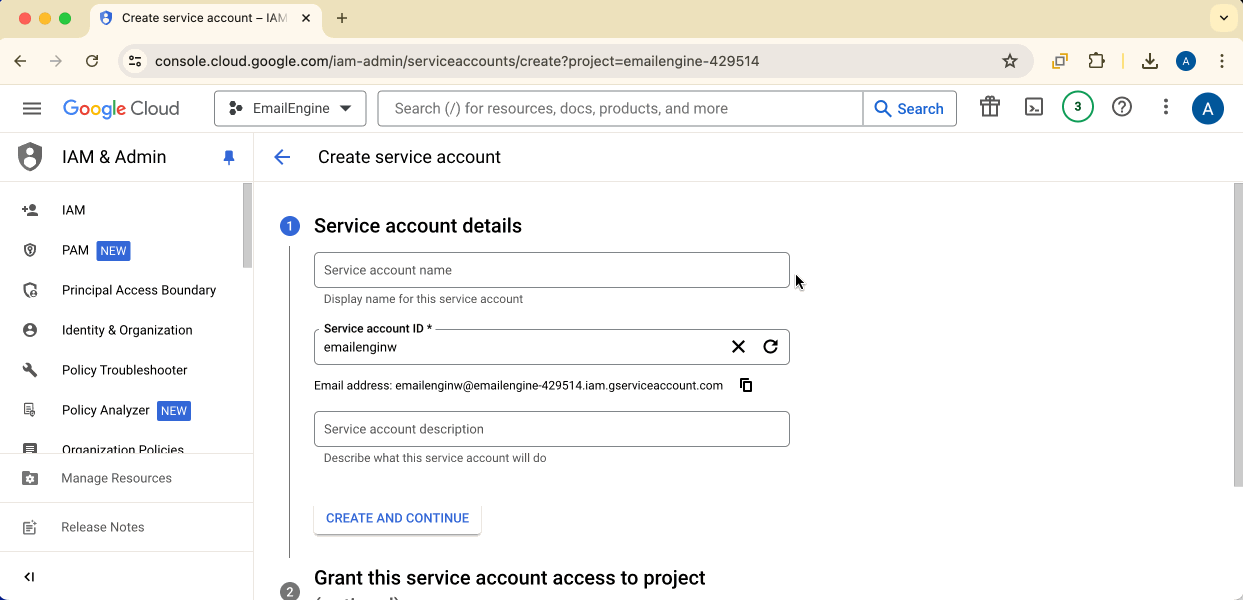Activate the Cloud Shell terminal
This screenshot has width=1243, height=600.
[x=1034, y=106]
